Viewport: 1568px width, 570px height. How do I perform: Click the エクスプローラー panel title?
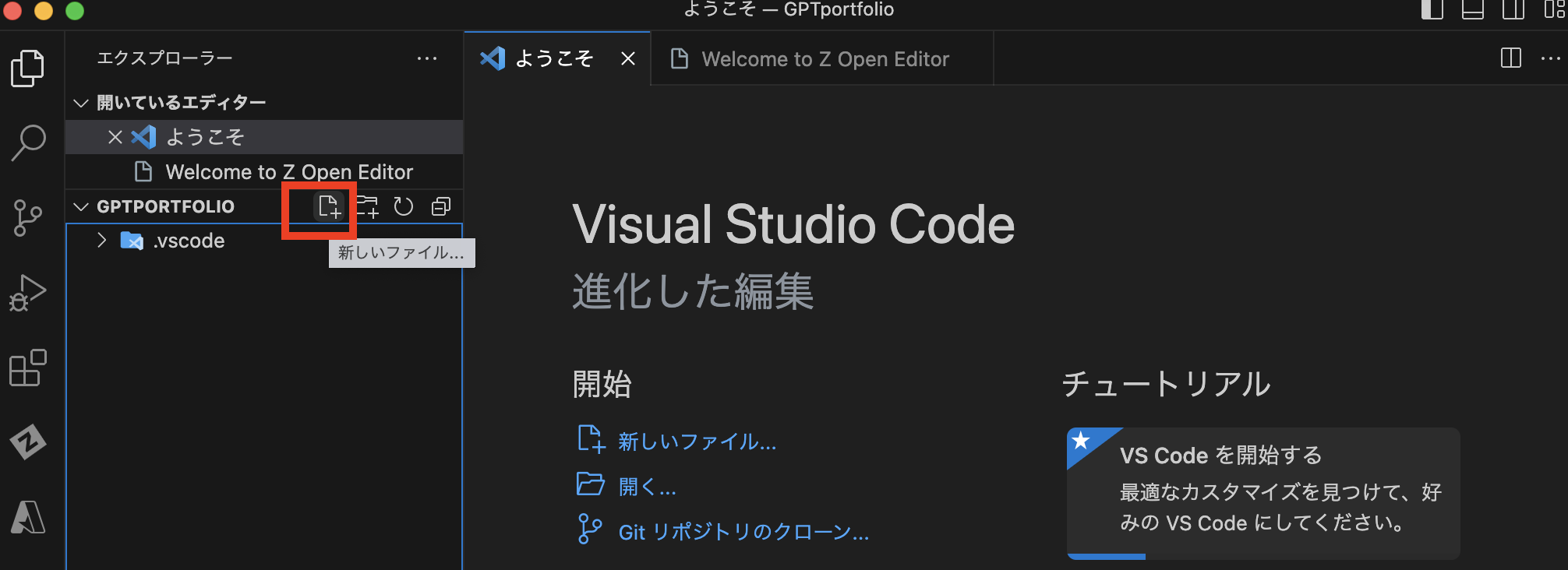(x=164, y=58)
